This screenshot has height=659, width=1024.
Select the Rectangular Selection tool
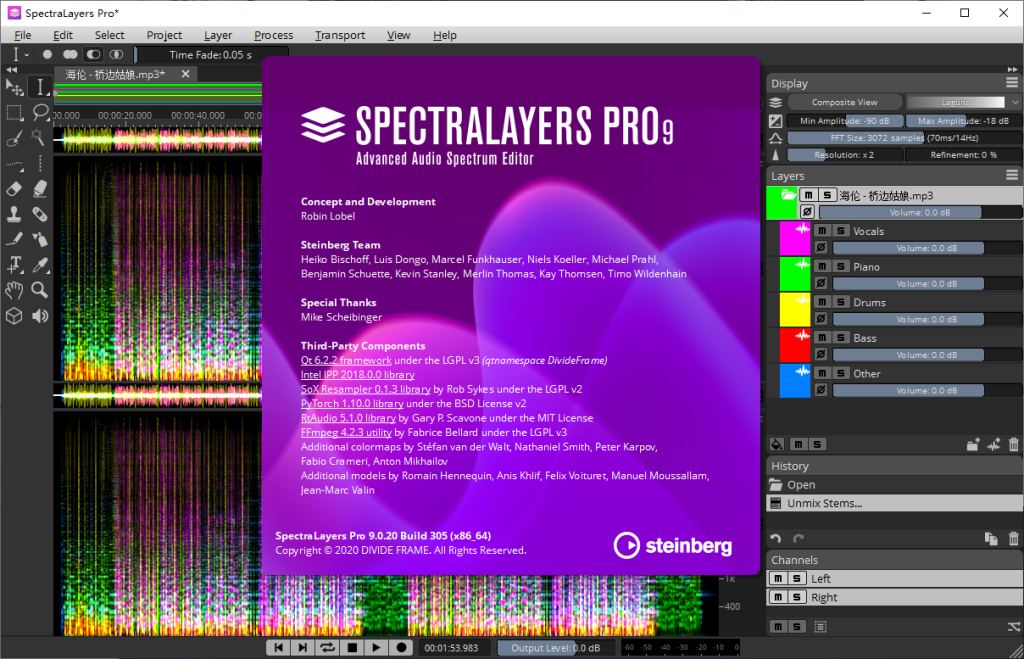click(14, 112)
